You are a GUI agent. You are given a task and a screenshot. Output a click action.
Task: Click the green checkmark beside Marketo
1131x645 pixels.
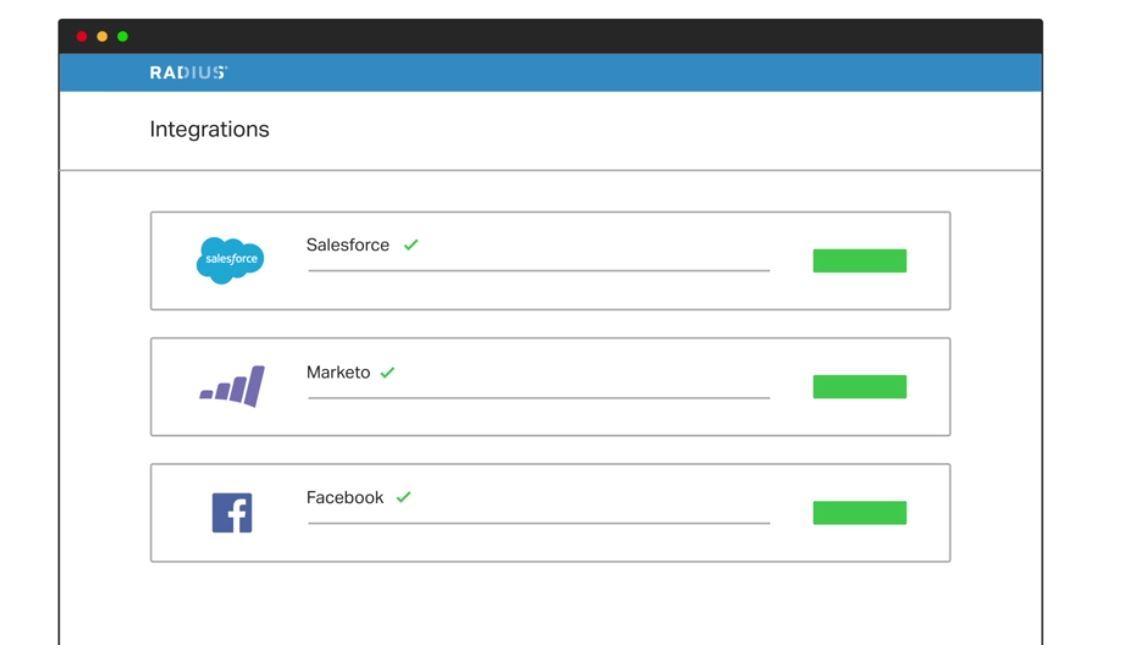pos(387,373)
